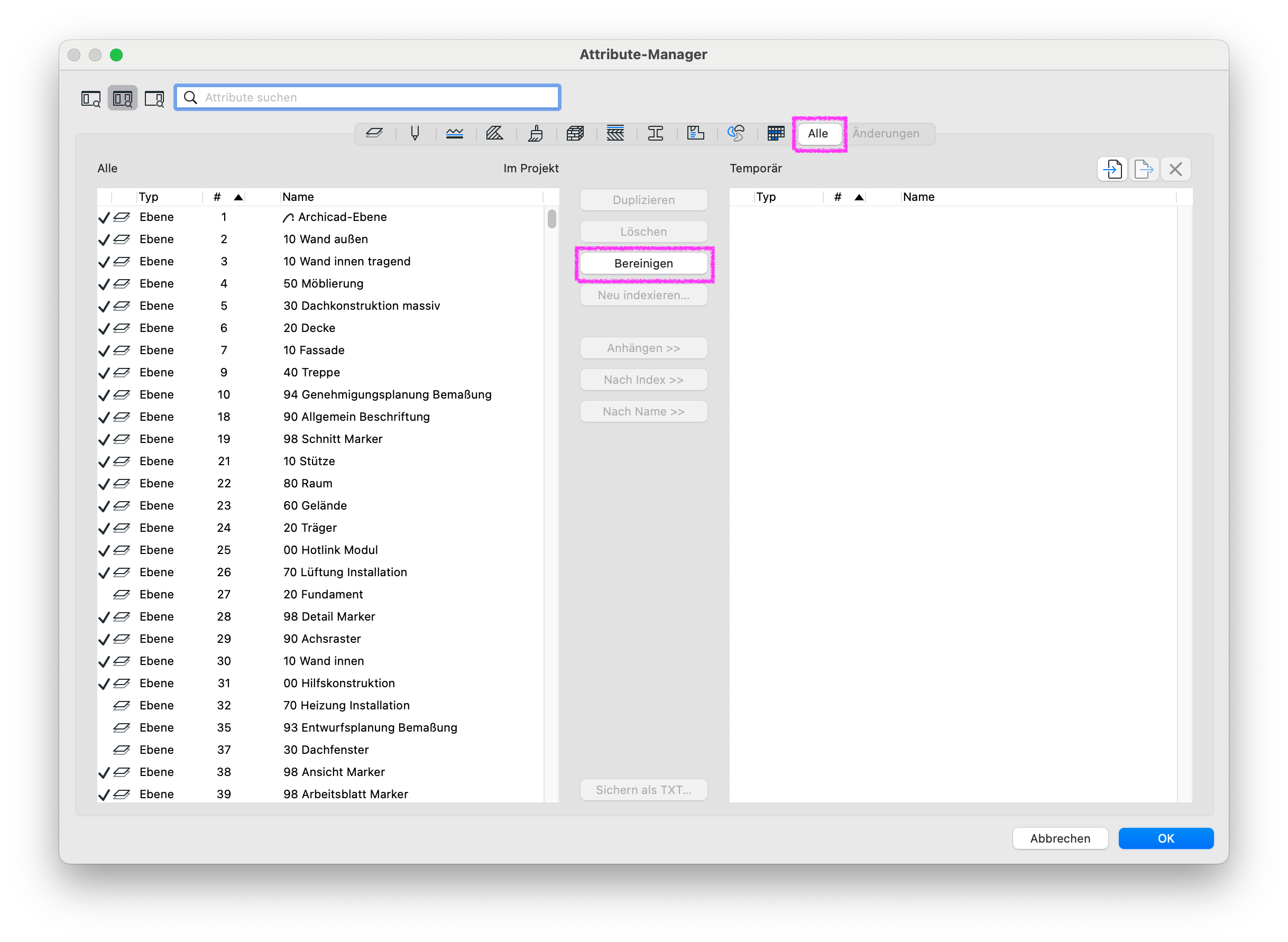Select the Operation Profiles grid icon

tap(776, 133)
